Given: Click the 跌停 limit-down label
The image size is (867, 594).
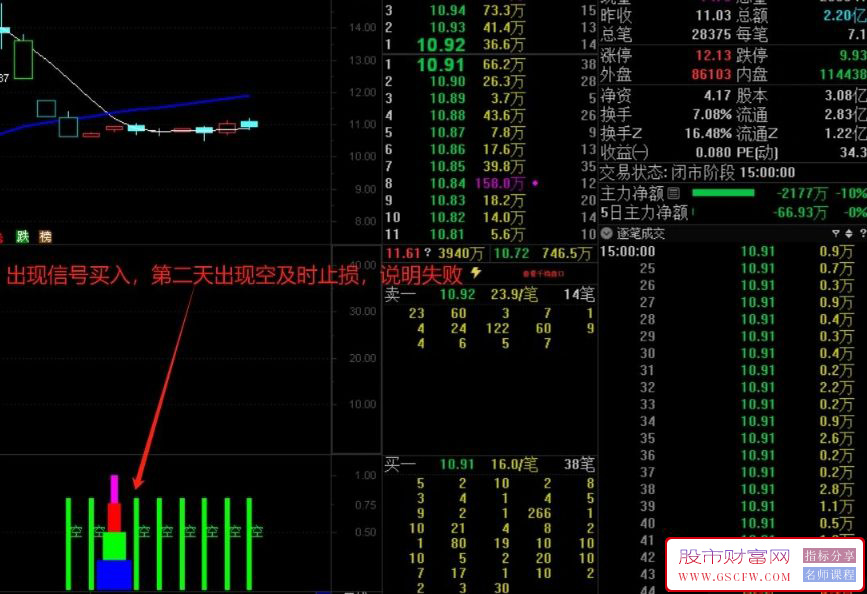Looking at the screenshot, I should (x=751, y=55).
